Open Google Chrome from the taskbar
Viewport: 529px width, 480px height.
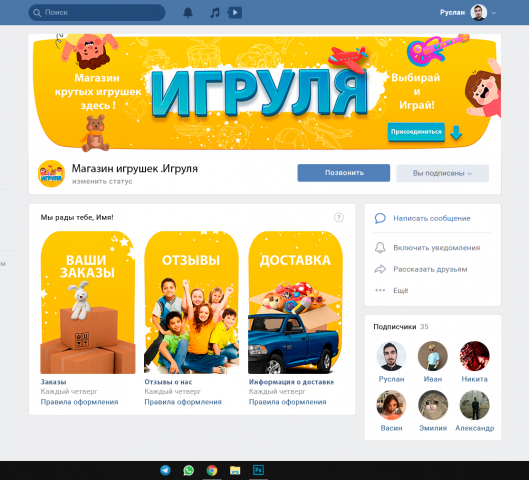212,470
